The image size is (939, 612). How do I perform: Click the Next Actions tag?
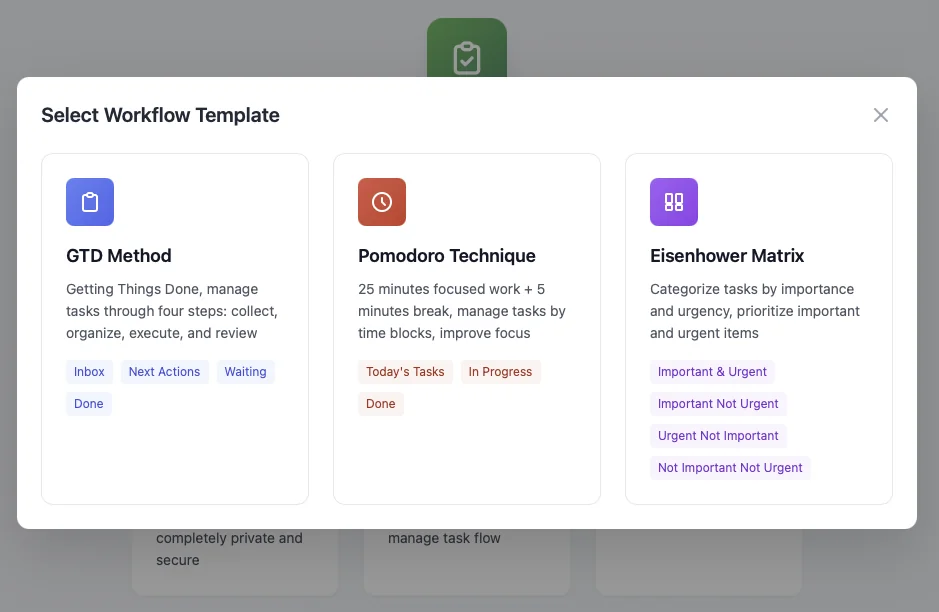click(165, 372)
